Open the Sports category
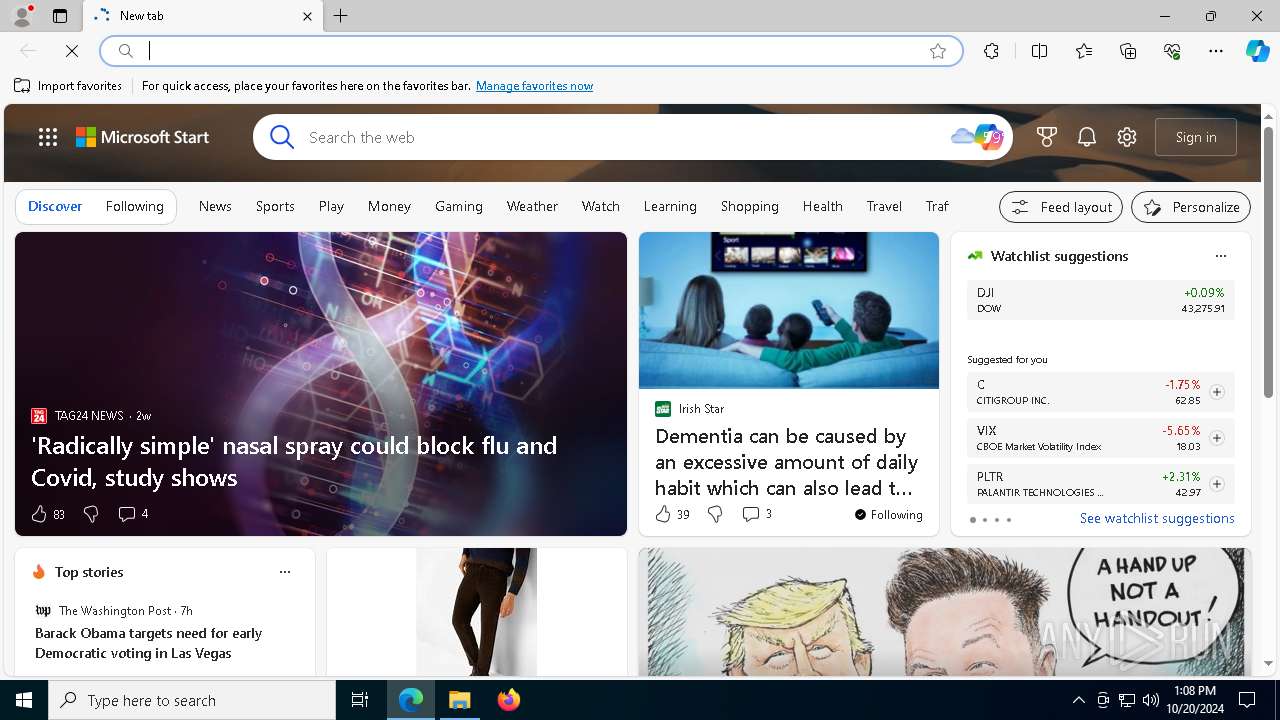 tap(275, 206)
